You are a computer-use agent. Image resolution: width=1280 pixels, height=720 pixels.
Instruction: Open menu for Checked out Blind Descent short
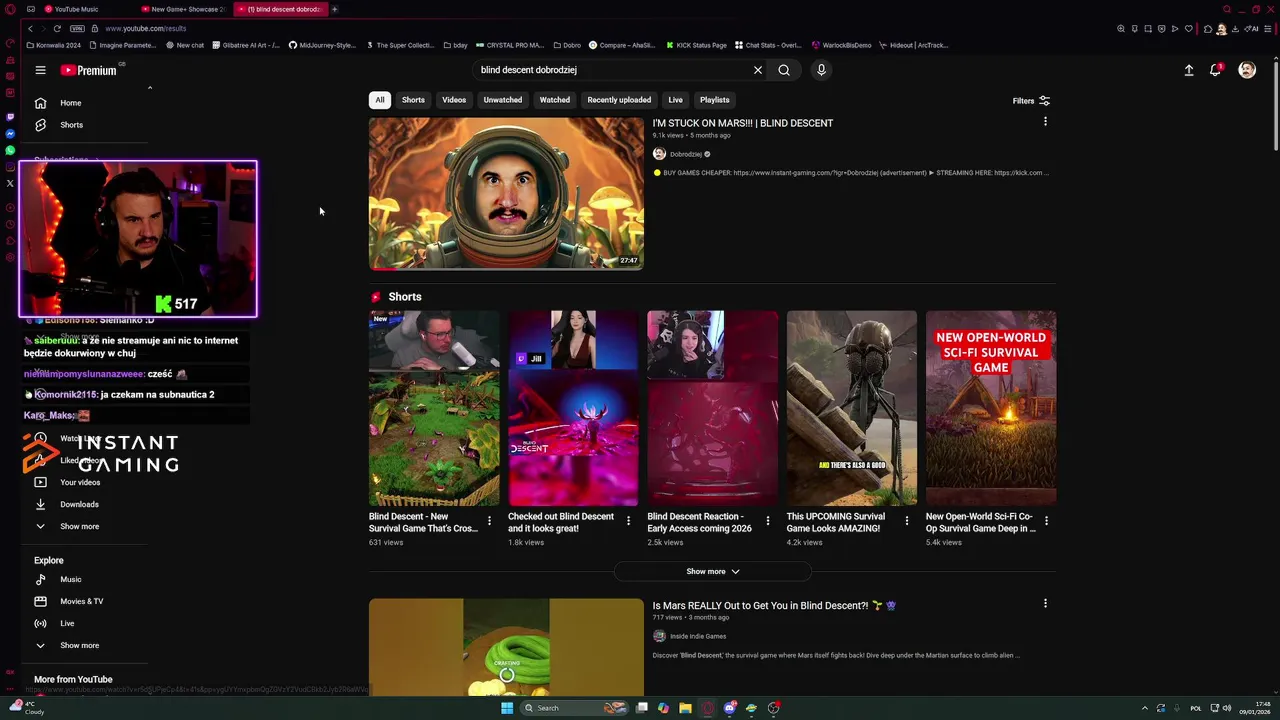click(628, 521)
